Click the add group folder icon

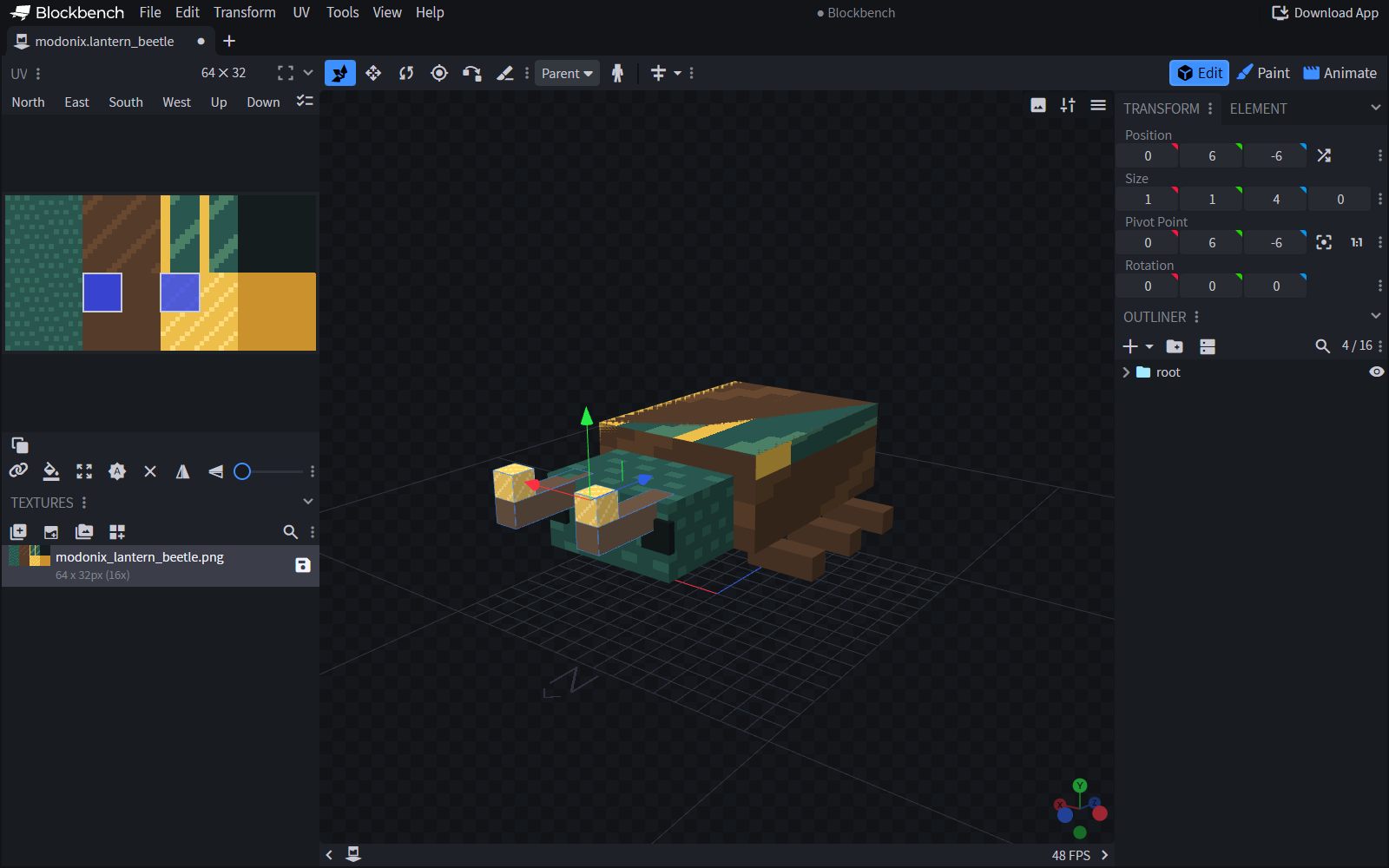pyautogui.click(x=1175, y=346)
